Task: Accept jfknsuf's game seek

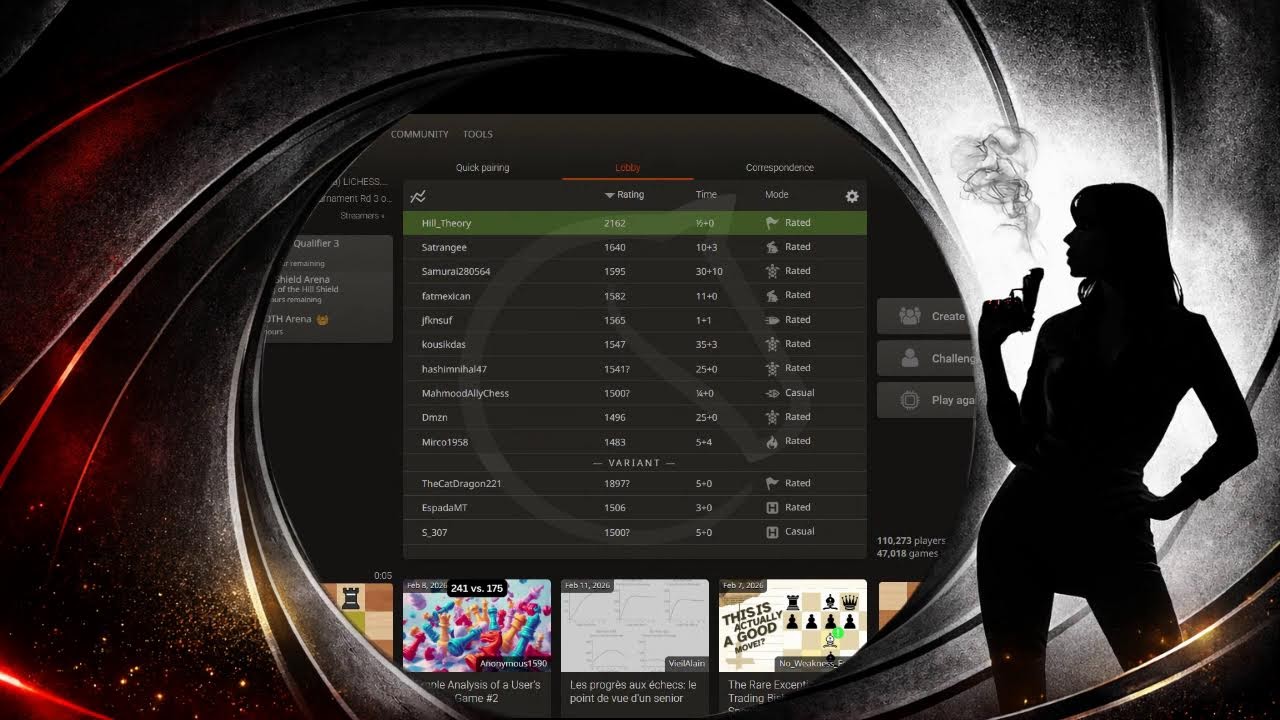Action: click(x=635, y=320)
